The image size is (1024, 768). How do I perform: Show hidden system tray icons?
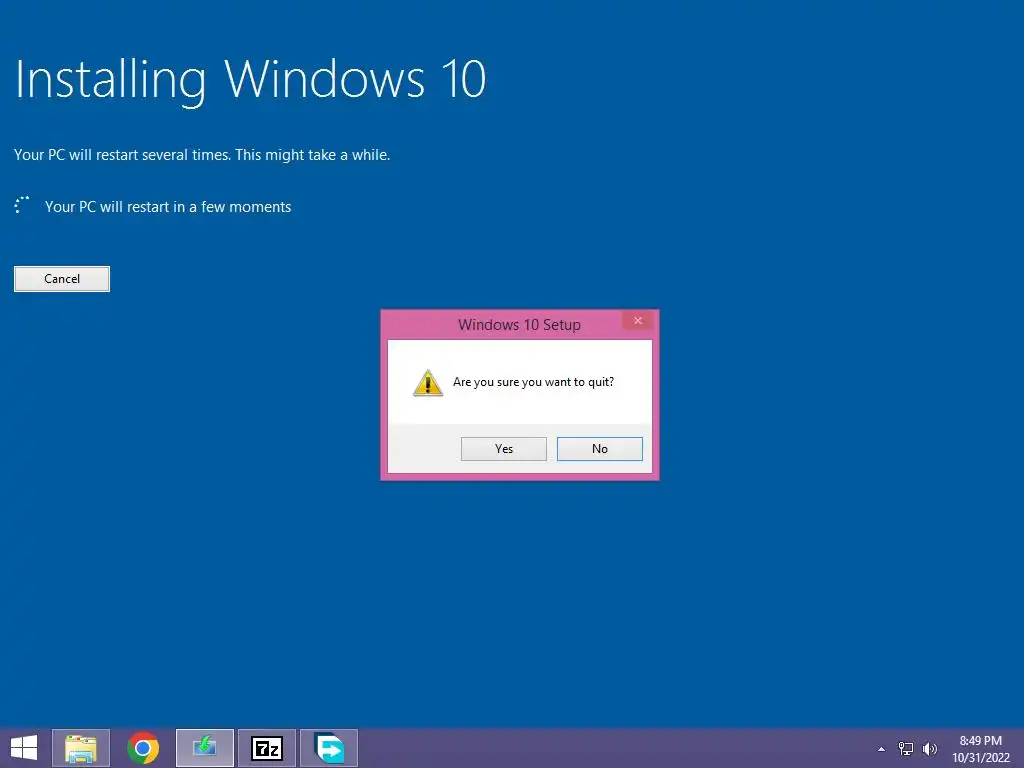(x=882, y=749)
